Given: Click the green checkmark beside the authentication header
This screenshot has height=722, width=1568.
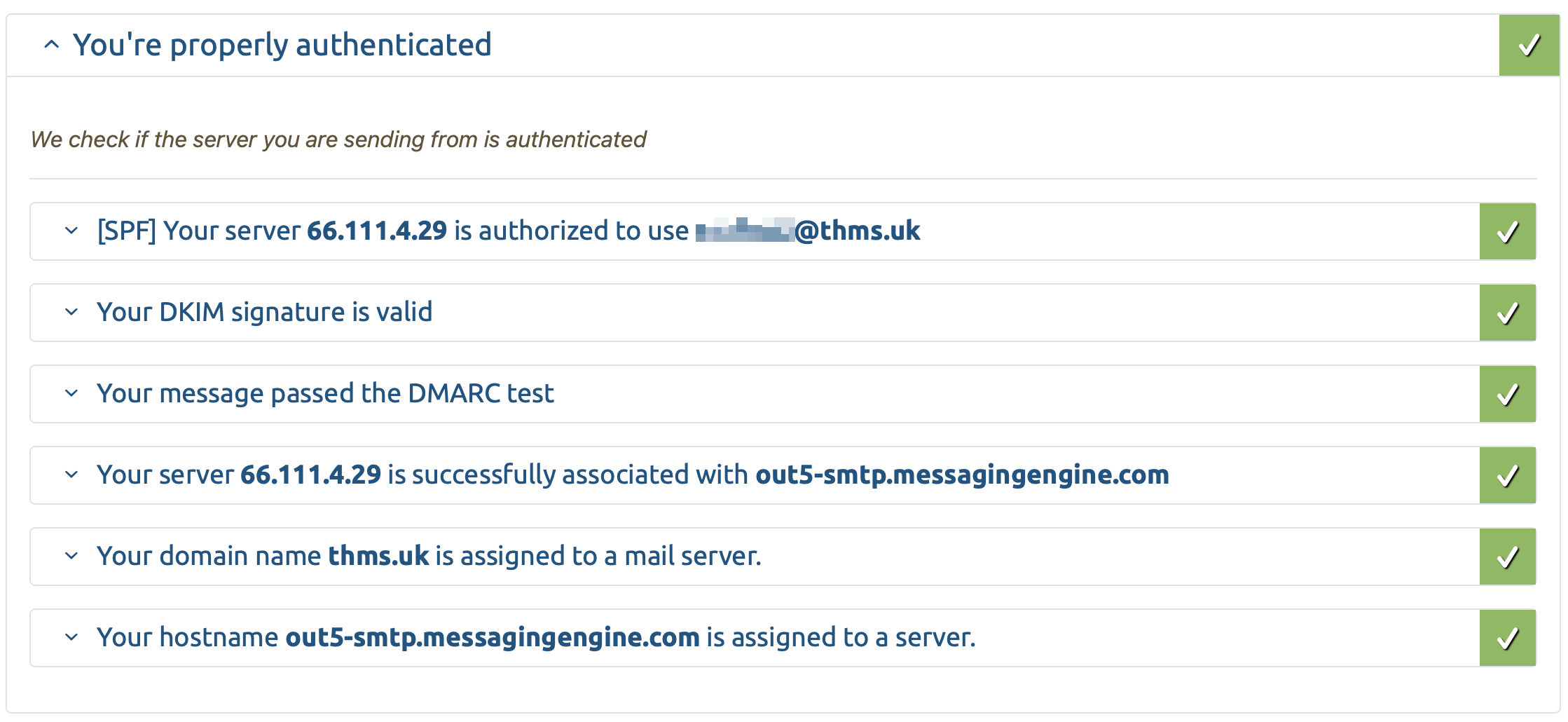Looking at the screenshot, I should [x=1529, y=45].
